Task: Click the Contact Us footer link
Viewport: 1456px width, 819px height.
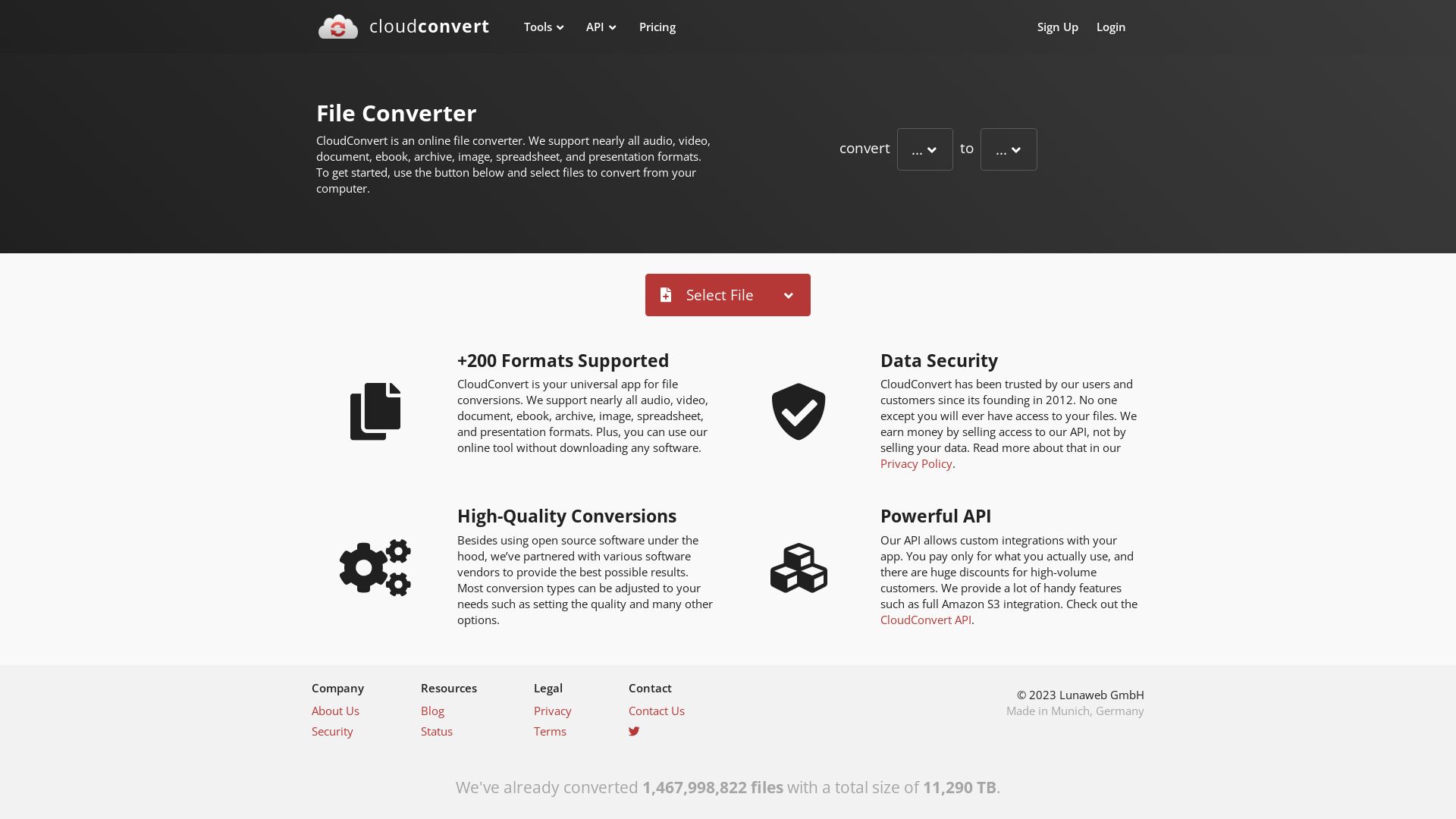Action: click(657, 710)
